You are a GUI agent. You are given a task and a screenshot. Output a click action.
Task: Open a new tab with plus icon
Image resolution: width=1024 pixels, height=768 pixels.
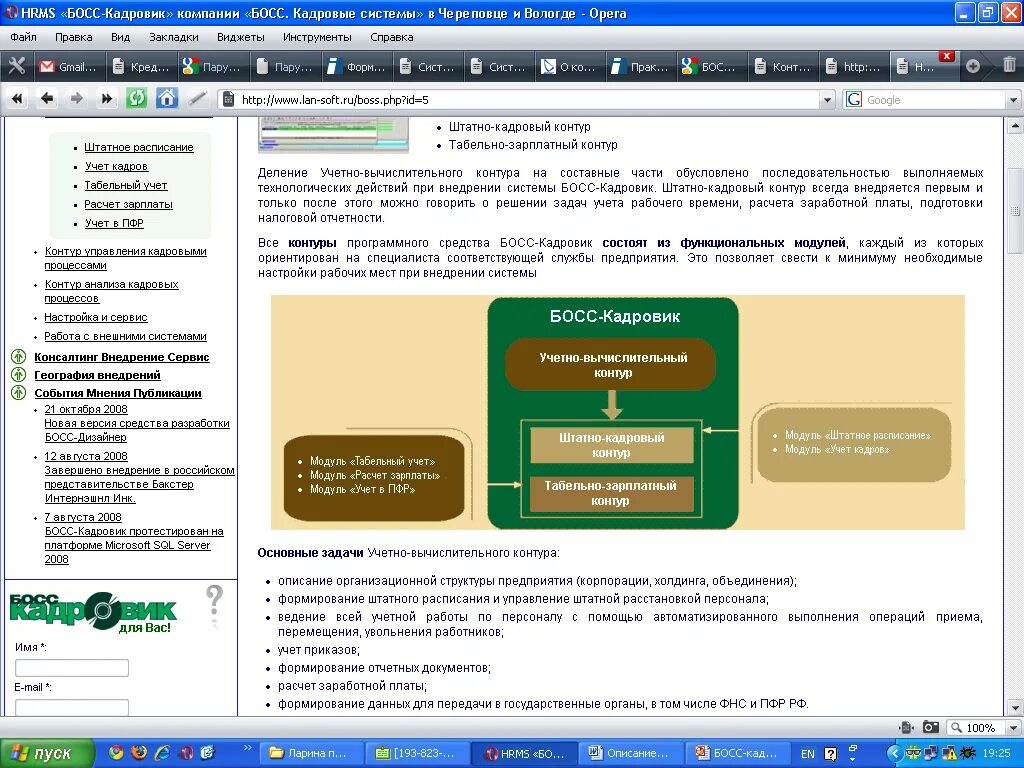(972, 66)
